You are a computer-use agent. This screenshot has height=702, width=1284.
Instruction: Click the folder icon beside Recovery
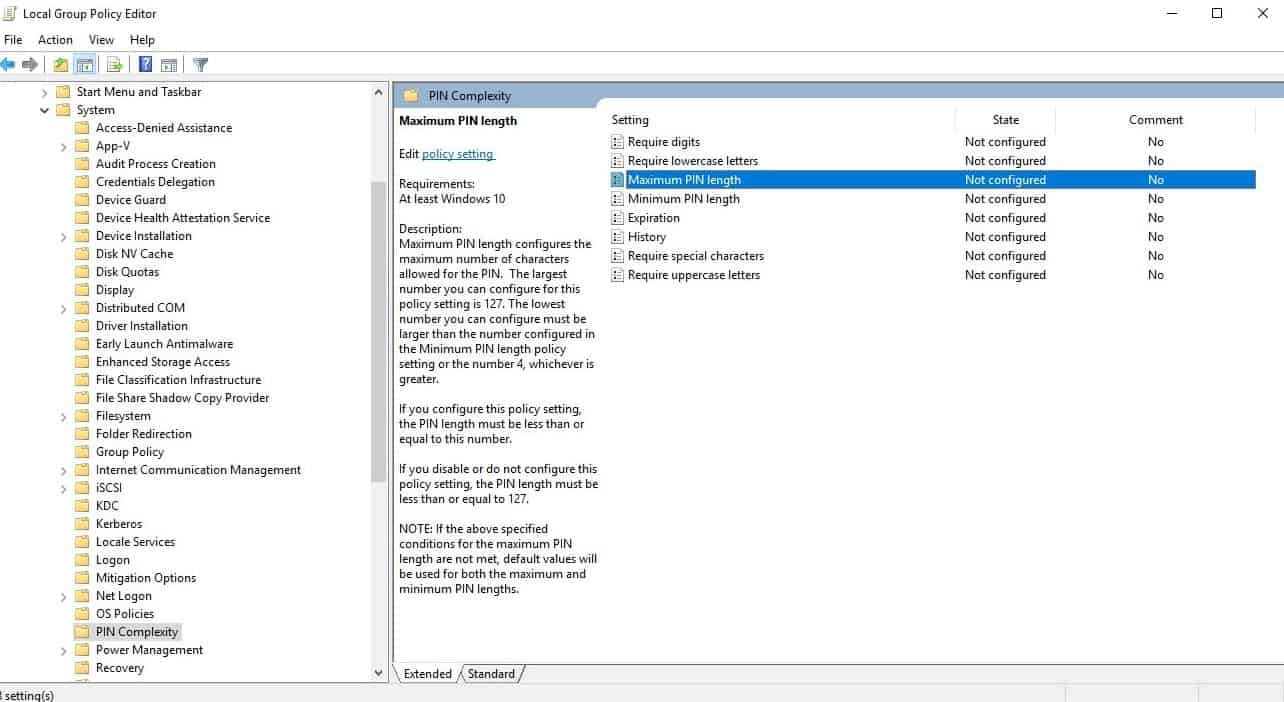point(82,668)
